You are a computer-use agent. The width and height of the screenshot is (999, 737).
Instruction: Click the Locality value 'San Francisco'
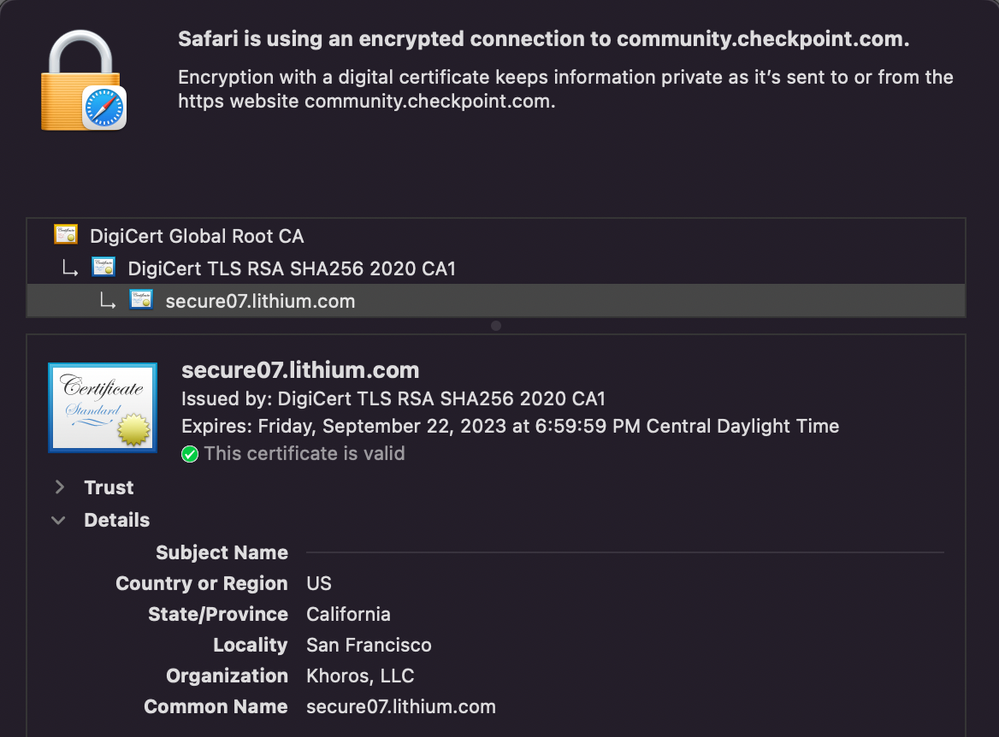point(369,645)
